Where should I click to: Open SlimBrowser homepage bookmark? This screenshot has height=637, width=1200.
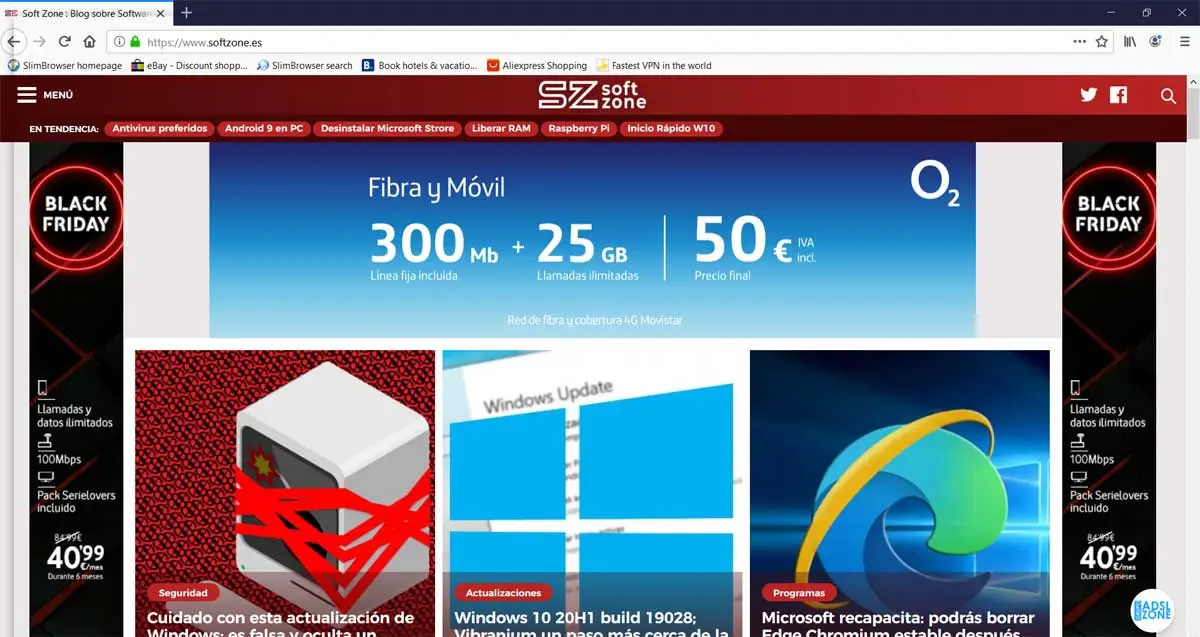pyautogui.click(x=65, y=65)
